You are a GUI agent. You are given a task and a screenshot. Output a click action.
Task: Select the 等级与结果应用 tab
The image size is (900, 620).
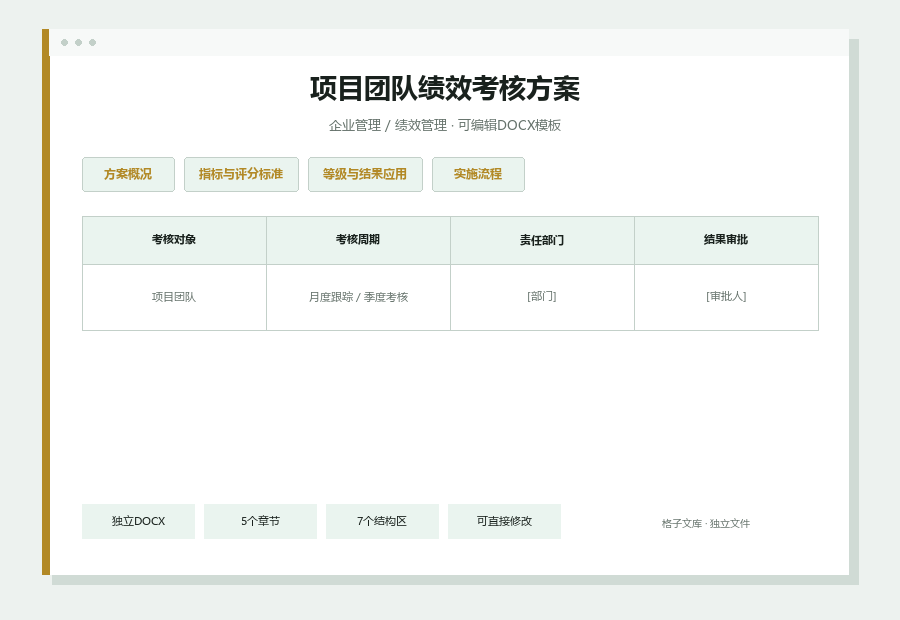coord(365,175)
